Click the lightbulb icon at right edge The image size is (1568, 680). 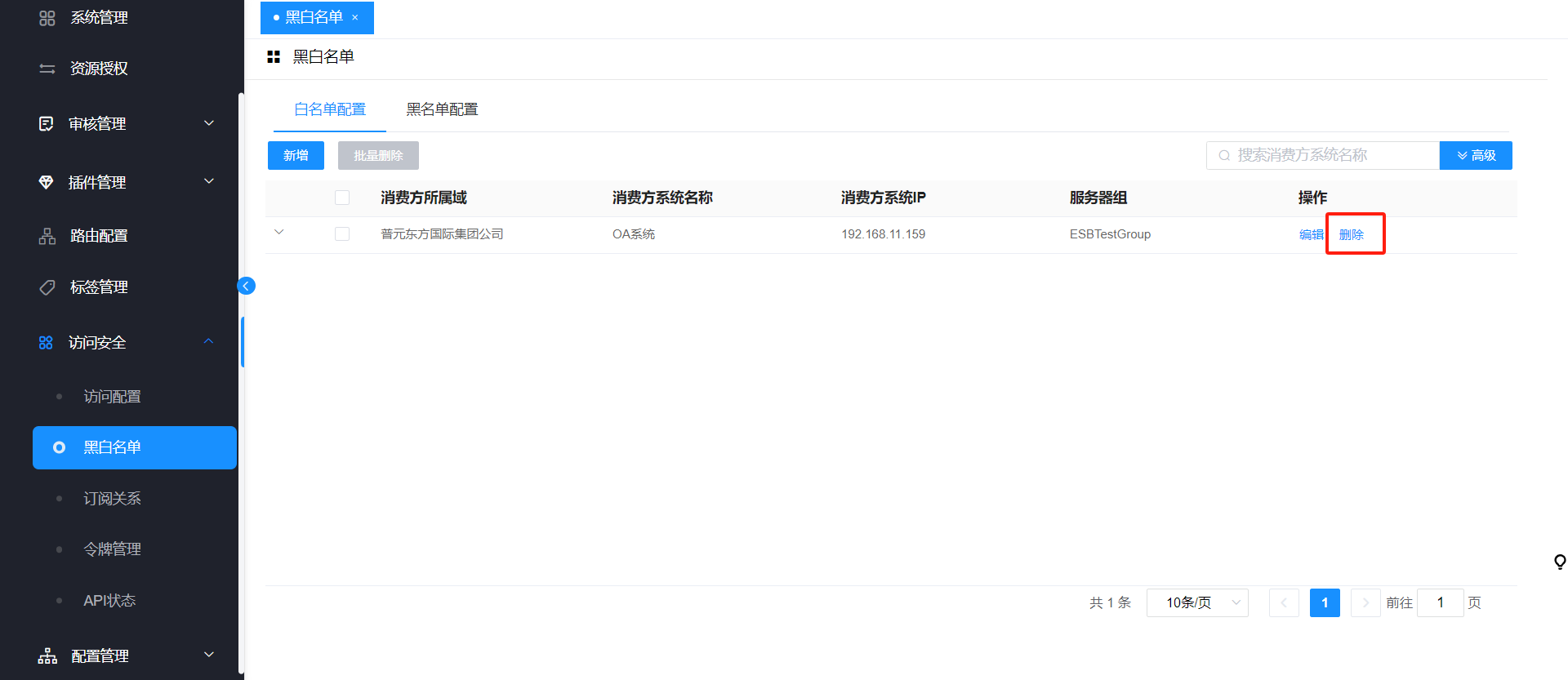1560,562
